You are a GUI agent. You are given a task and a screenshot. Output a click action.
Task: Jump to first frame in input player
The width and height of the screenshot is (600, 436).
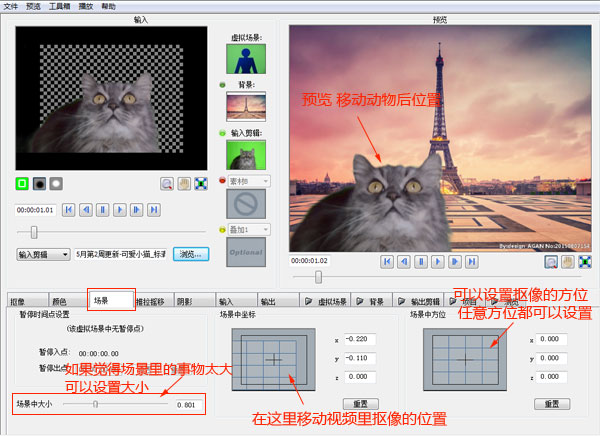coord(68,210)
